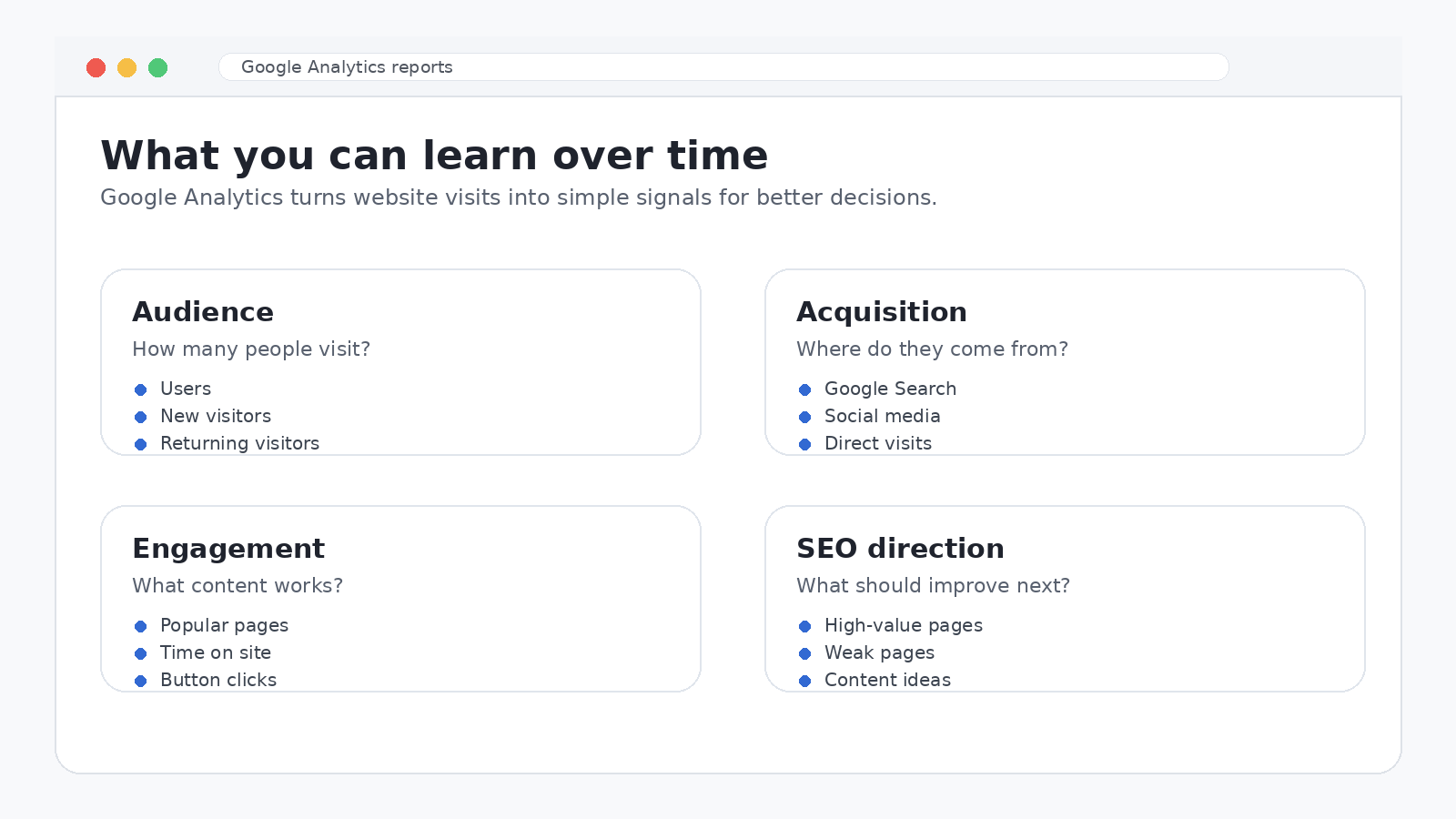Select the Users bullet item
Image resolution: width=1456 pixels, height=819 pixels.
click(x=173, y=389)
